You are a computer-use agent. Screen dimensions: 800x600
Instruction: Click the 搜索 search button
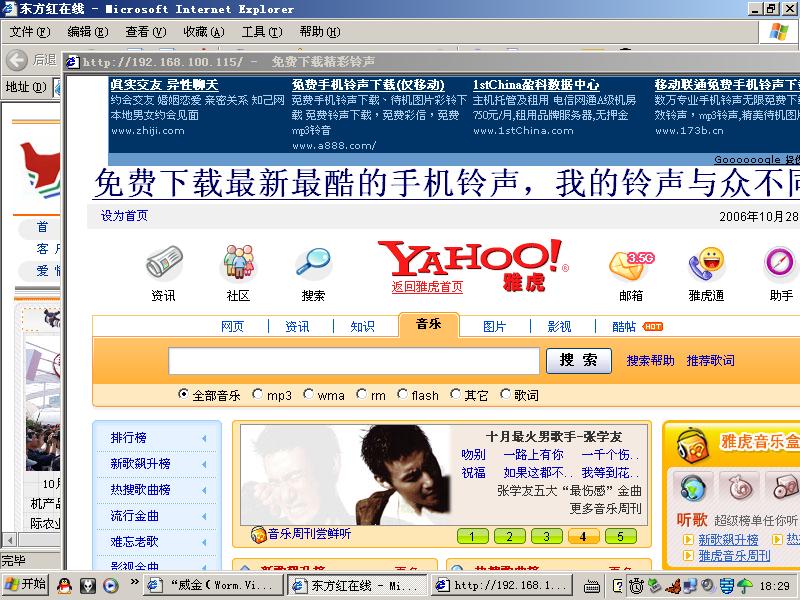pyautogui.click(x=579, y=361)
